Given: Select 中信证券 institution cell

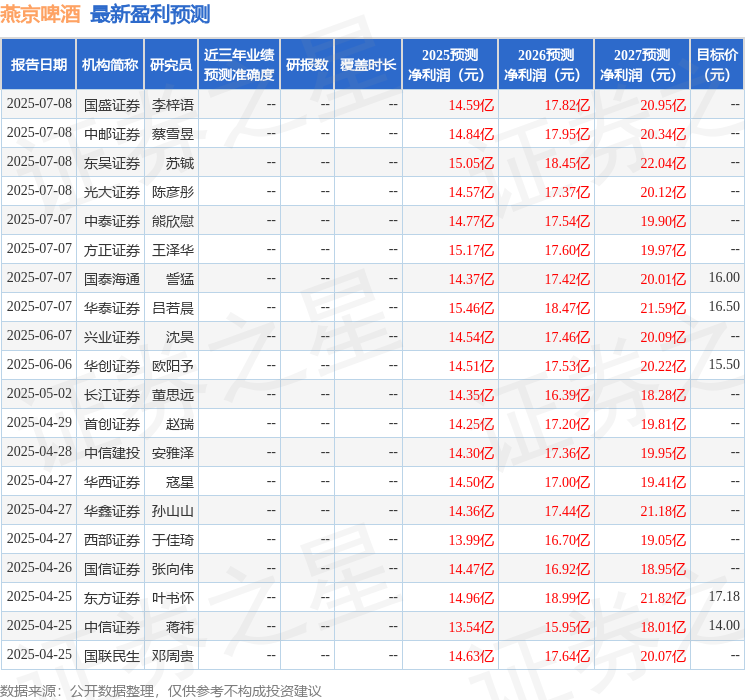Looking at the screenshot, I should click(x=112, y=627).
